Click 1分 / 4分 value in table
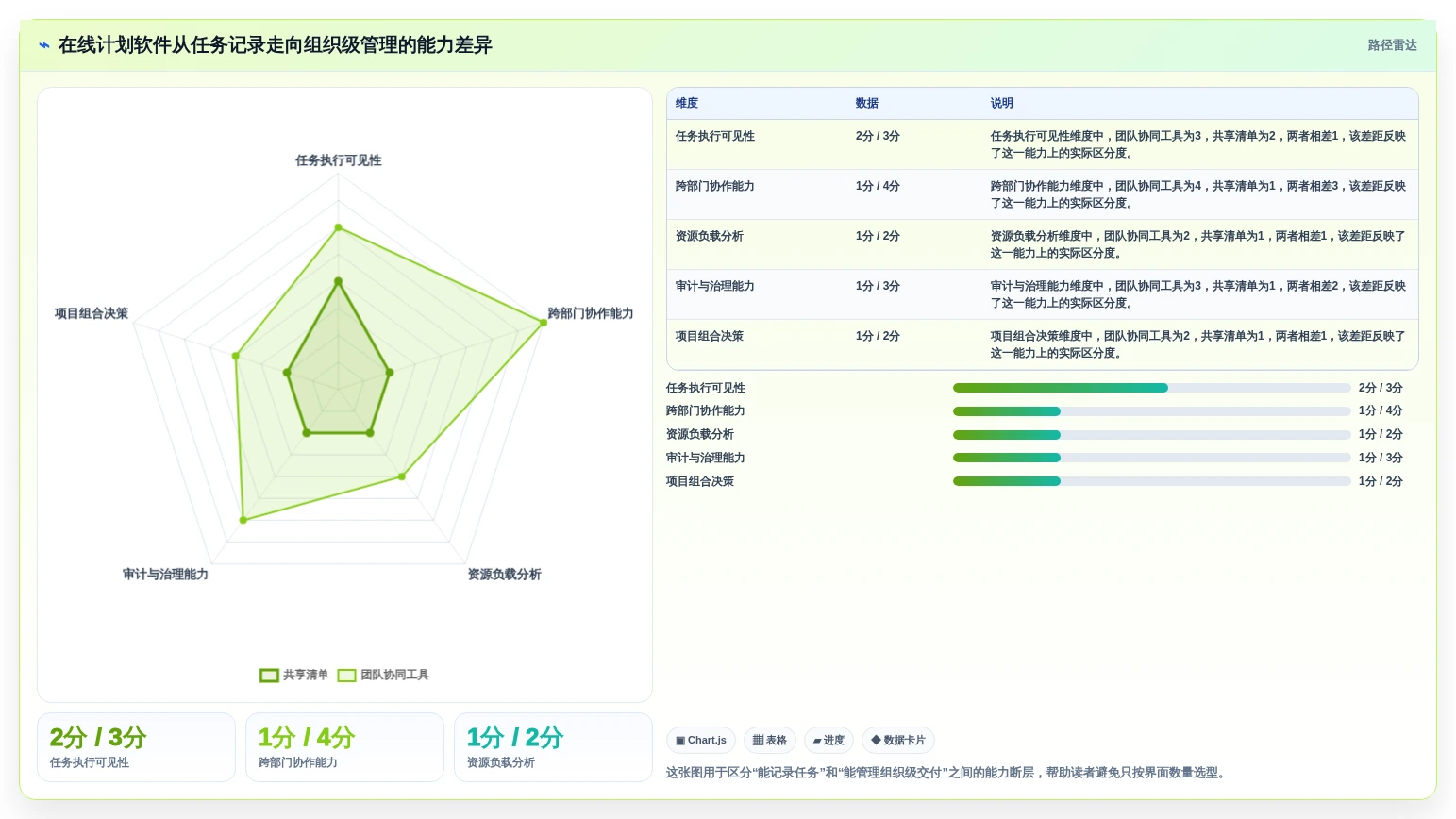 point(878,186)
